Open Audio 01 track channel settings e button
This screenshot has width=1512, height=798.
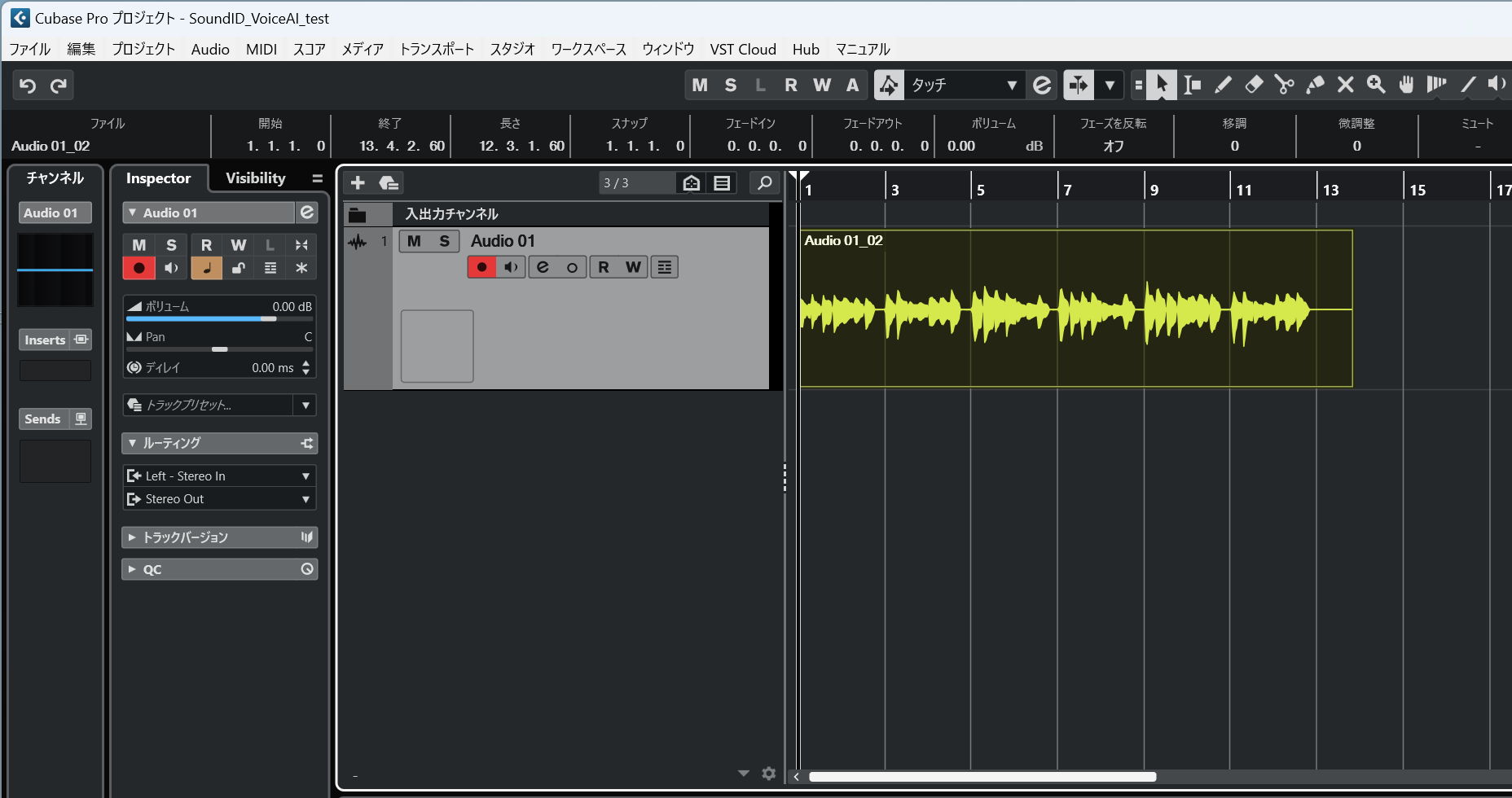click(543, 267)
